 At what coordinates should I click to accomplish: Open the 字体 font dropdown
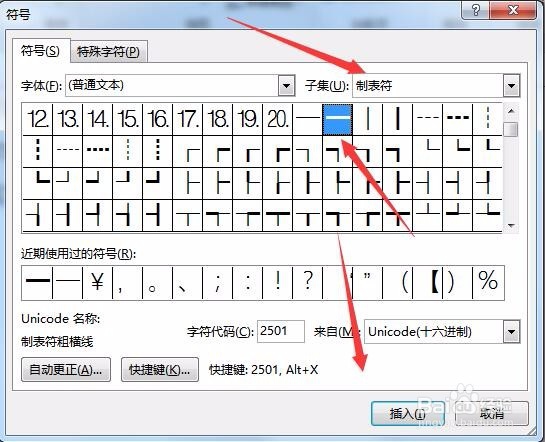tap(286, 85)
